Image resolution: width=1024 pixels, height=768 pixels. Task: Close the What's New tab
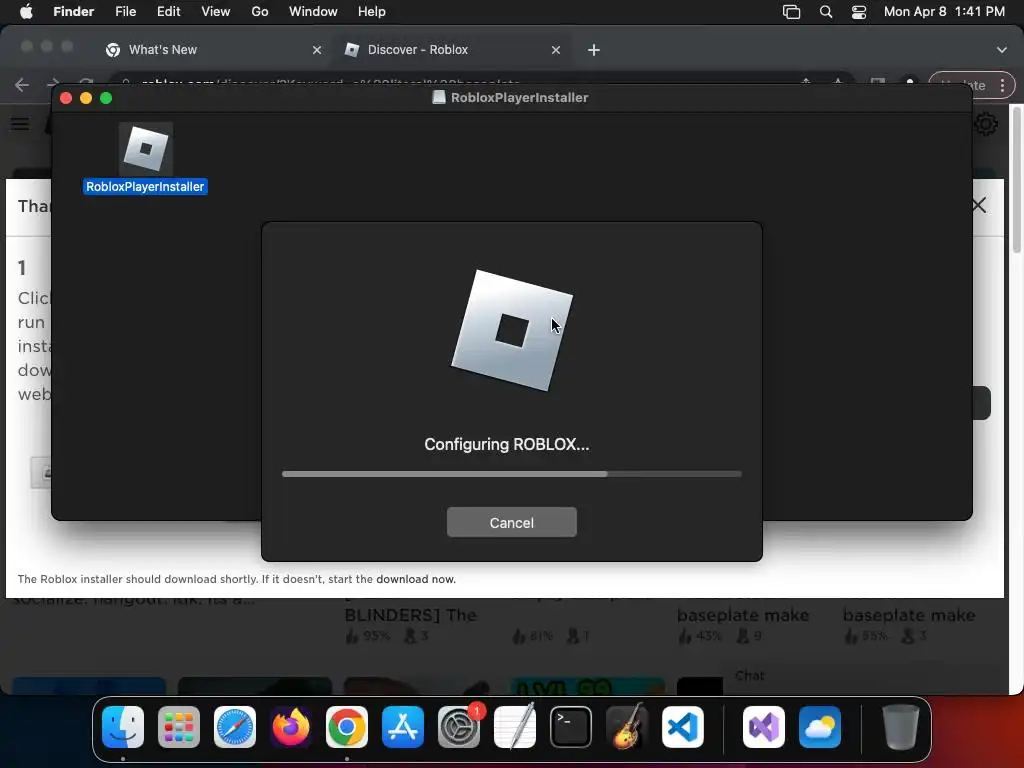tap(317, 50)
